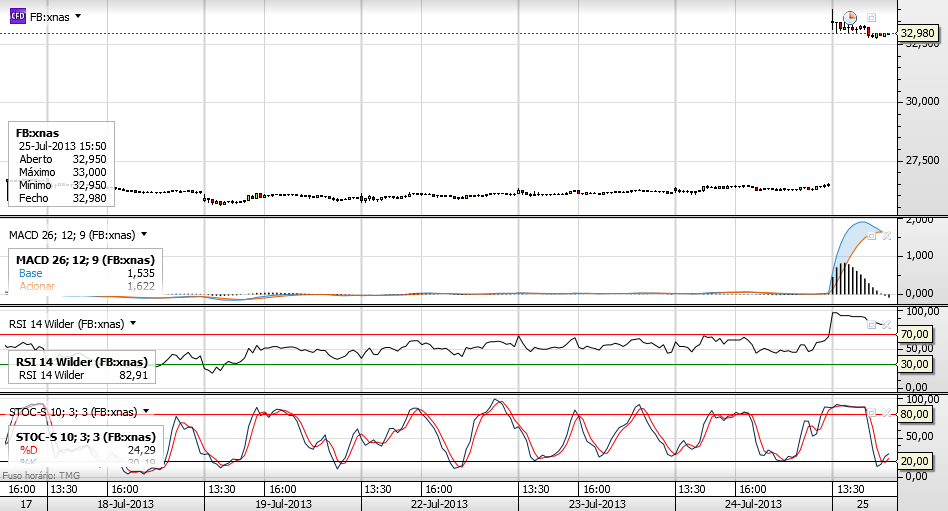Click the RSI 70,00 overbought level label

914,334
